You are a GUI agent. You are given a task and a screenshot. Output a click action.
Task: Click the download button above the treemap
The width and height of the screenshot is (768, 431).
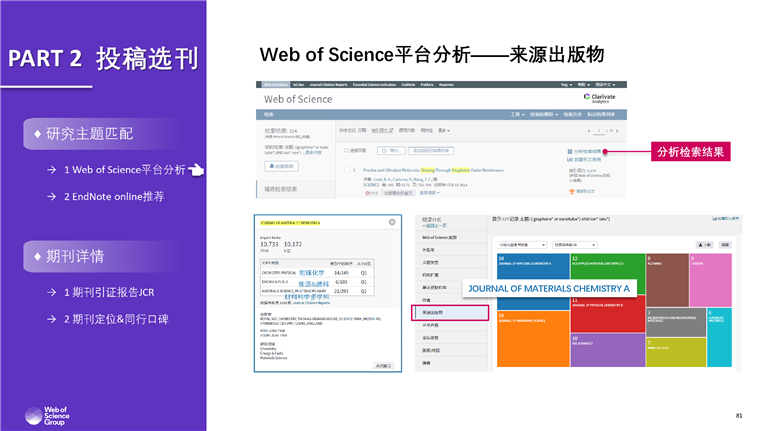(705, 244)
